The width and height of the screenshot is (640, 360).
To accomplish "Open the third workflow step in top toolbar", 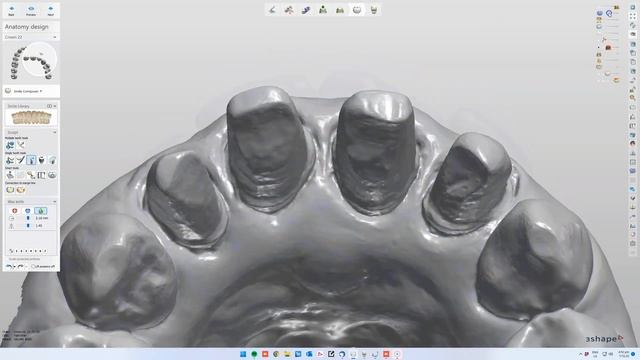I will pyautogui.click(x=306, y=10).
